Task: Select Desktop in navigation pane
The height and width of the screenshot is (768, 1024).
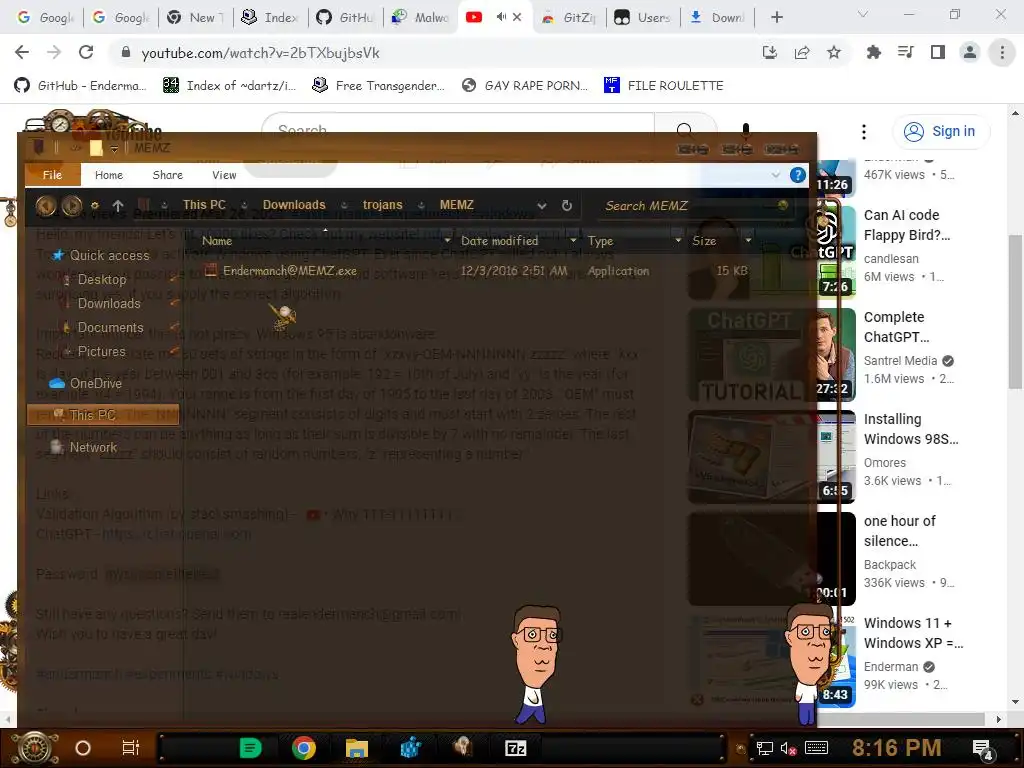Action: [95, 280]
